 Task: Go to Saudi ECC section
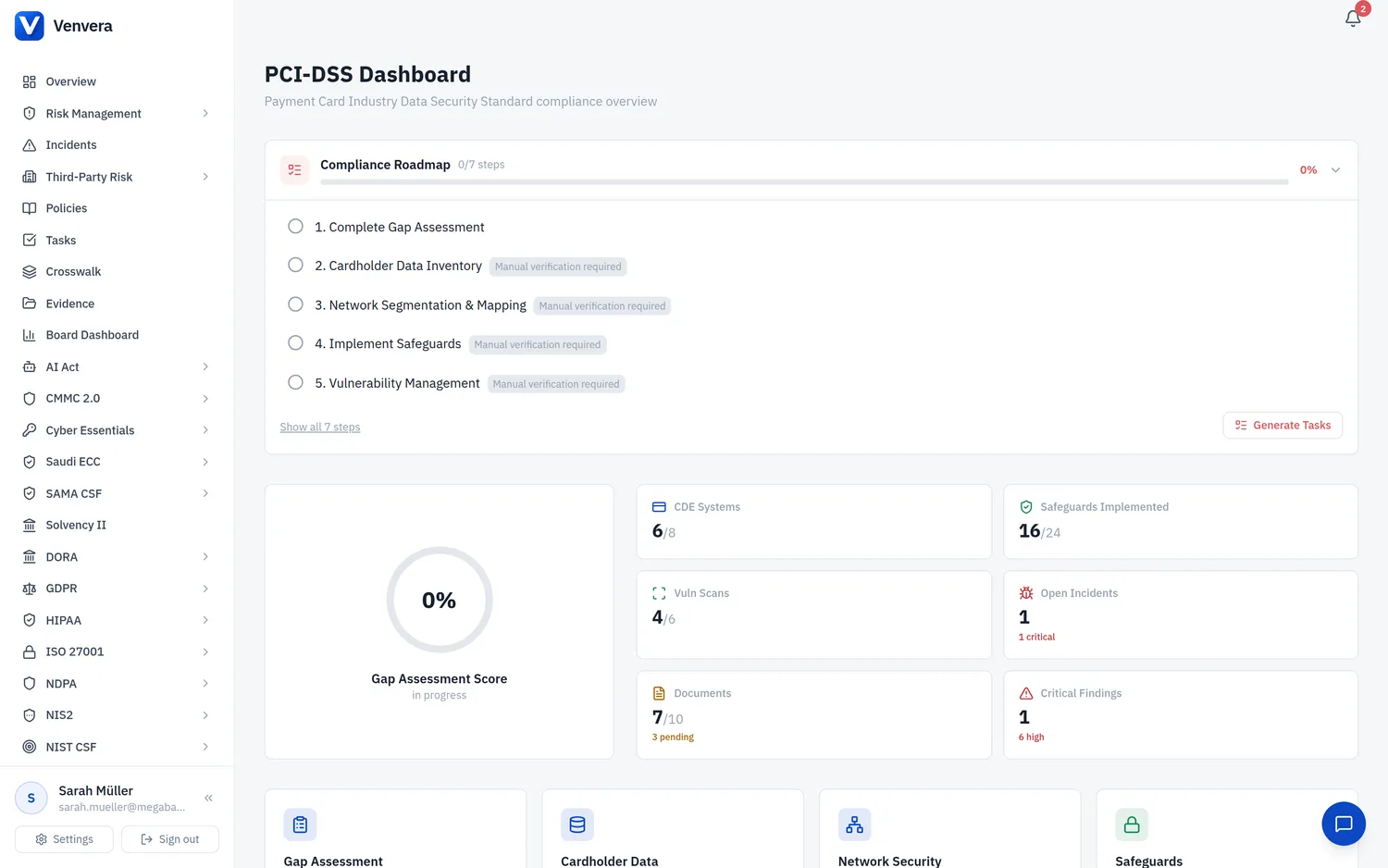point(117,462)
